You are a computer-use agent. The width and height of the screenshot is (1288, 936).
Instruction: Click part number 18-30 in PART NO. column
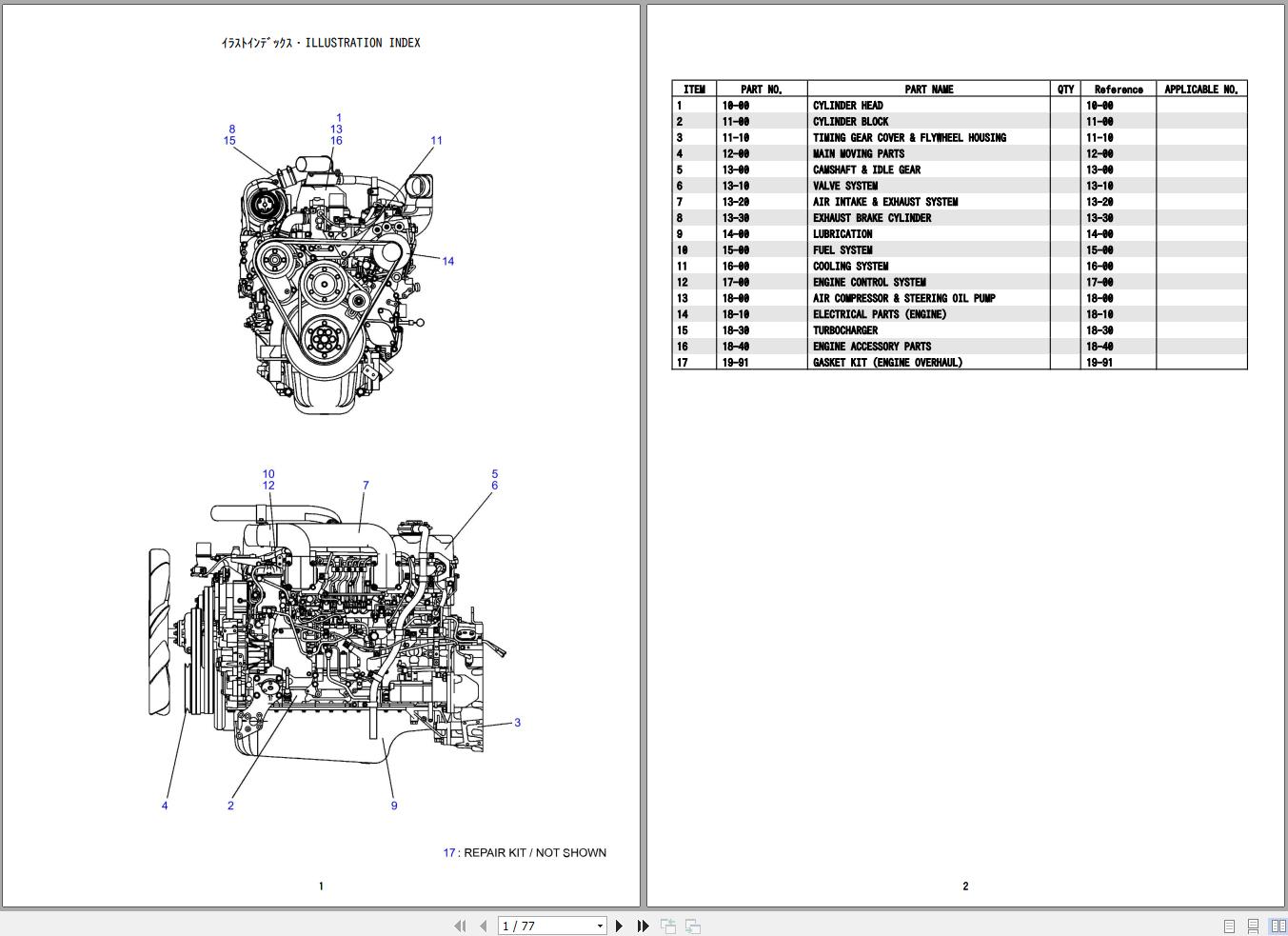735,330
